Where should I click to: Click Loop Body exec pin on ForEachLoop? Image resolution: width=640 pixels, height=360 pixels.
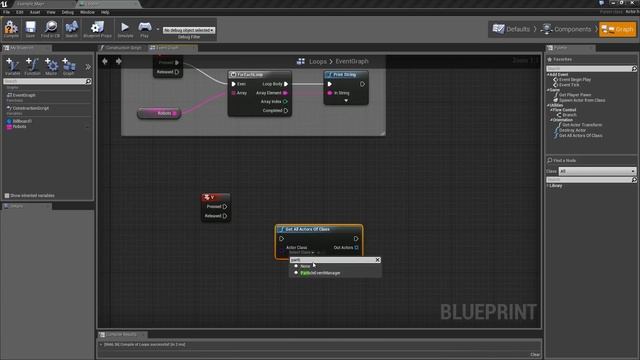click(286, 84)
